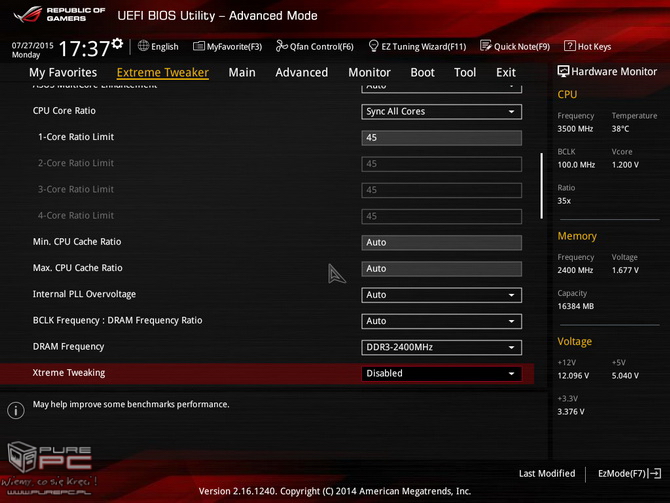670x503 pixels.
Task: Switch to EzMode(F7)
Action: pyautogui.click(x=629, y=474)
